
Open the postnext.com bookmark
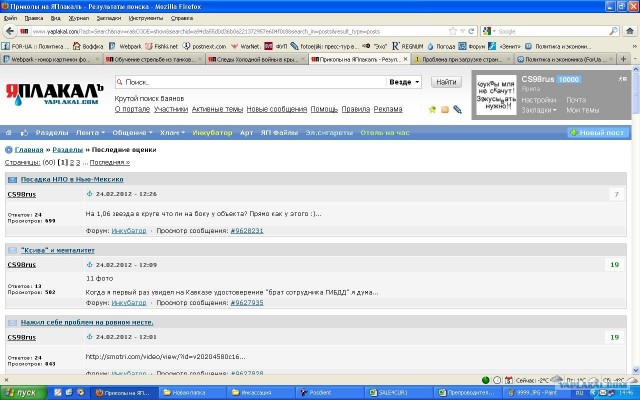tap(204, 46)
